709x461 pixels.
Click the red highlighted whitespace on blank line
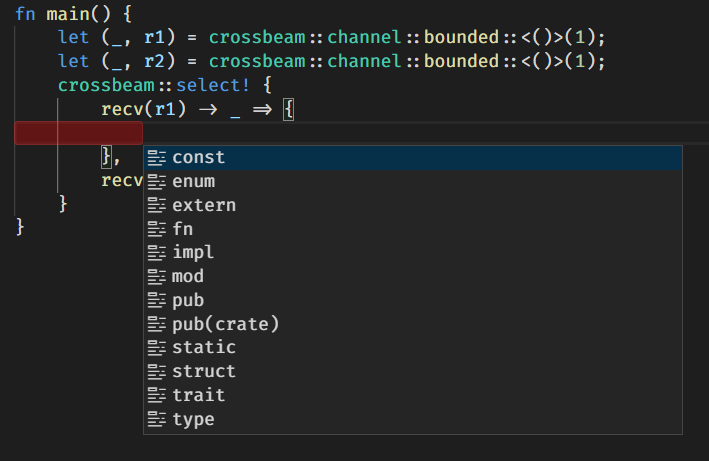point(79,133)
